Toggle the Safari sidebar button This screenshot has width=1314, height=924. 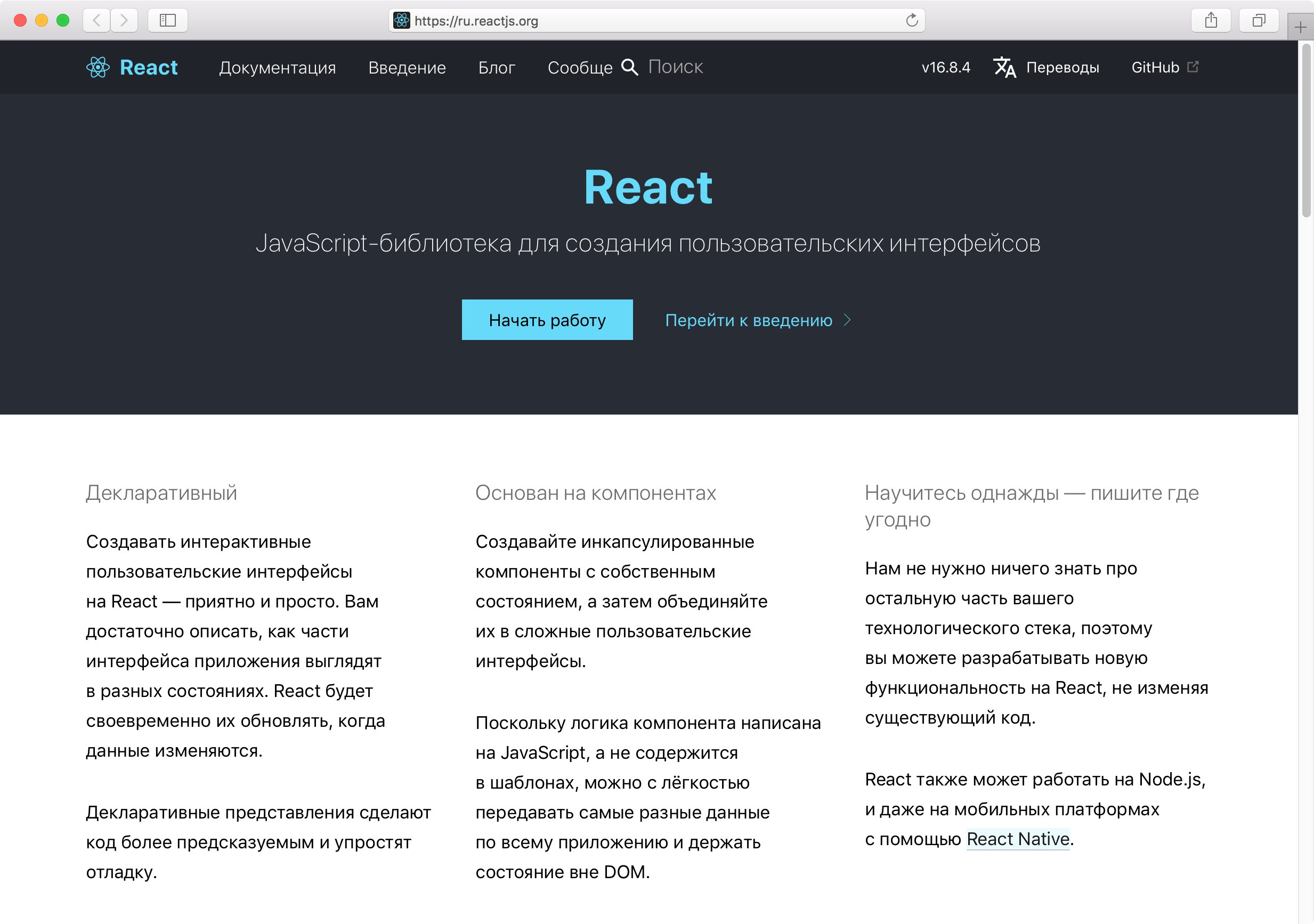click(168, 21)
